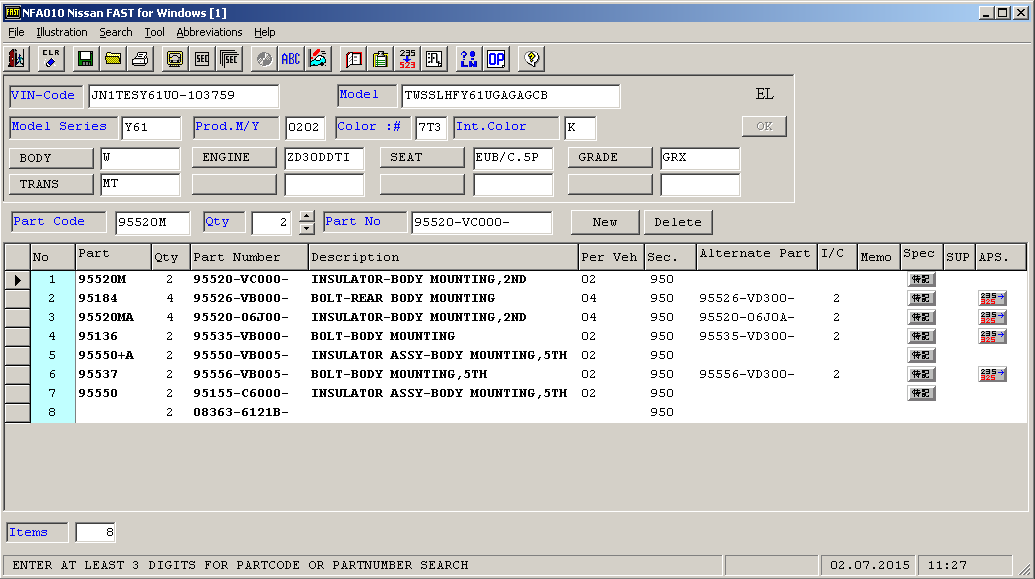Click the Delete button
Image resolution: width=1035 pixels, height=579 pixels.
click(x=678, y=222)
